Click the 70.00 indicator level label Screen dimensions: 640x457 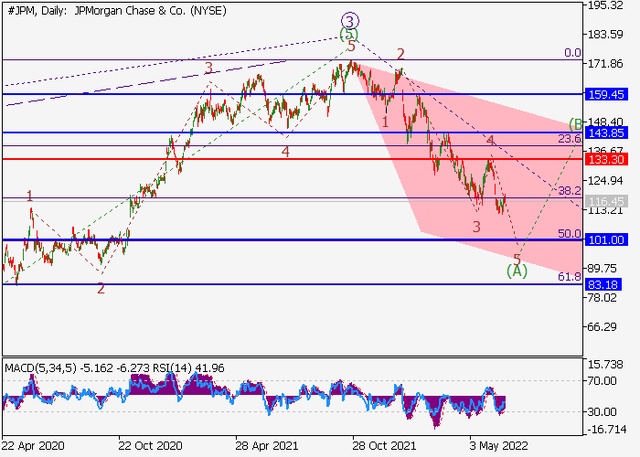click(602, 381)
